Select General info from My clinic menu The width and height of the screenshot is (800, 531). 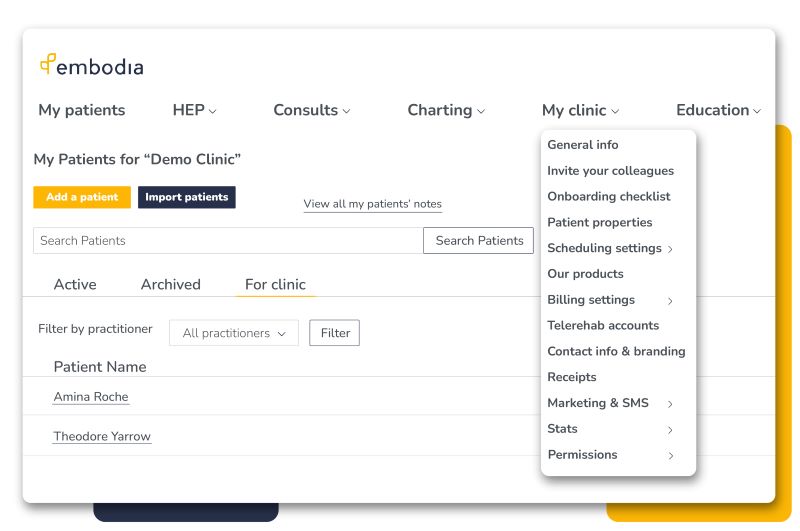583,145
